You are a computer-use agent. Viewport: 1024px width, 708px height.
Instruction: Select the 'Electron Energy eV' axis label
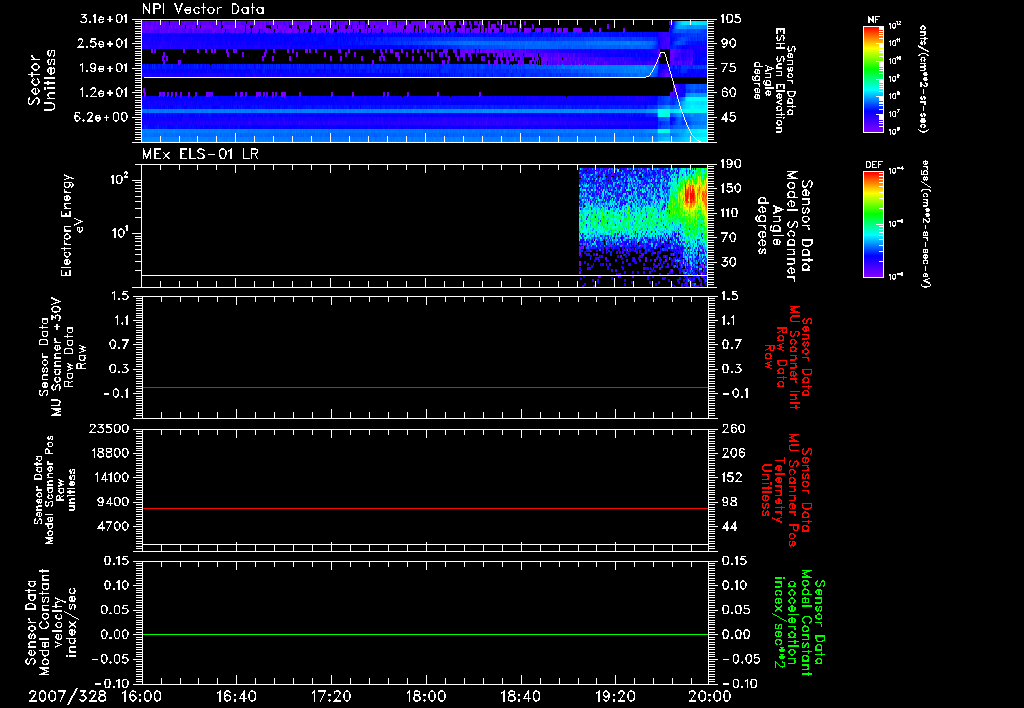coord(71,225)
